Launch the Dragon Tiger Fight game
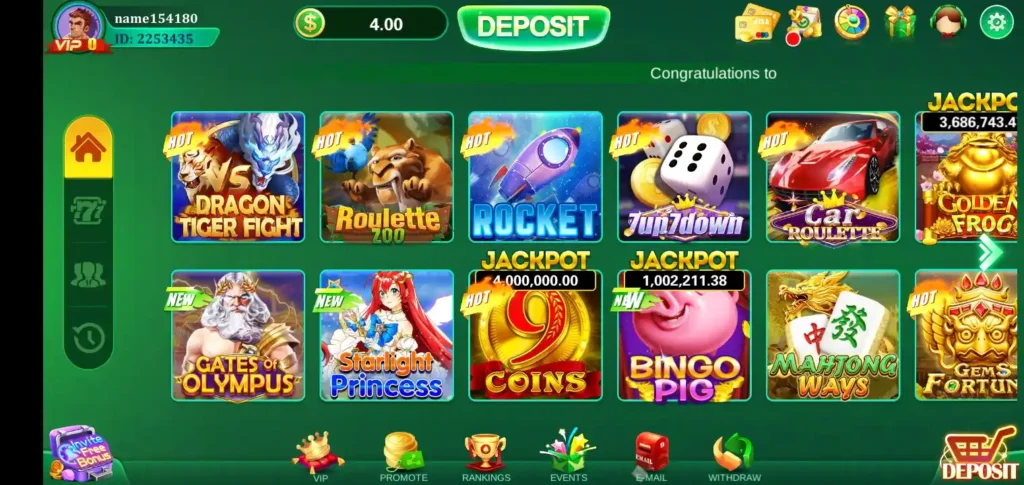 (238, 177)
